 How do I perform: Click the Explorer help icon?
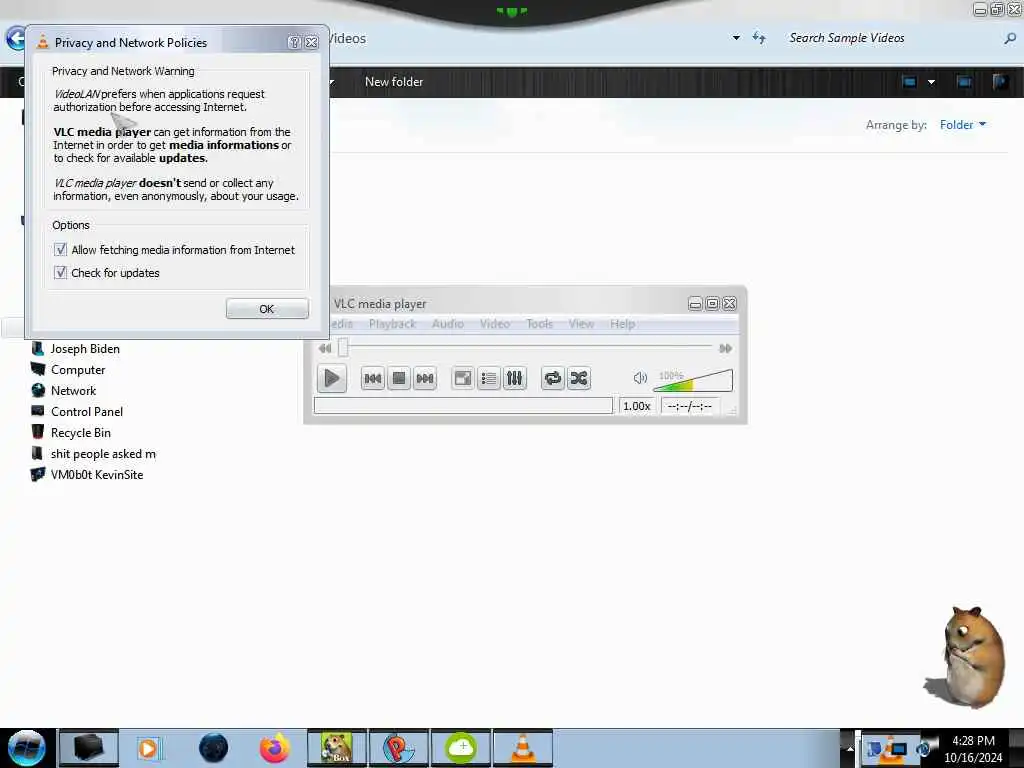coord(1000,82)
